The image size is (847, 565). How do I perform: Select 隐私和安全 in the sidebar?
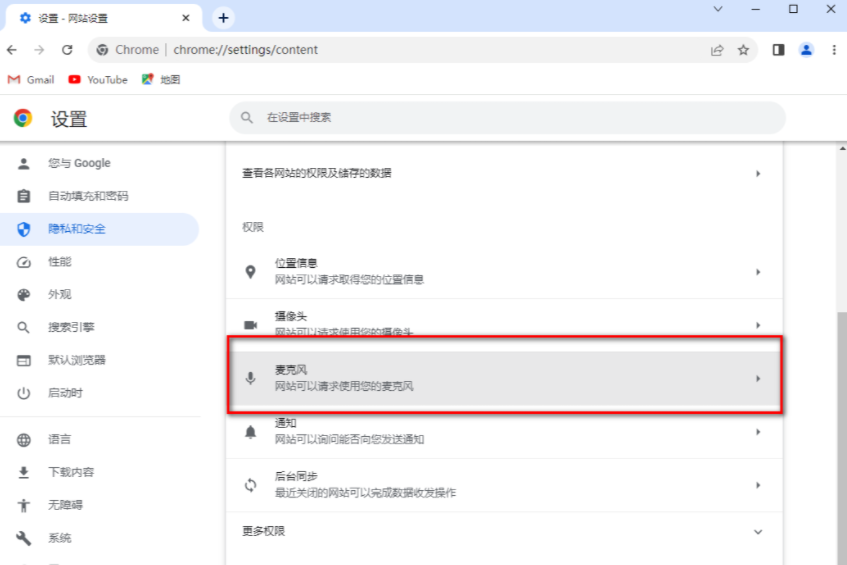pyautogui.click(x=99, y=229)
